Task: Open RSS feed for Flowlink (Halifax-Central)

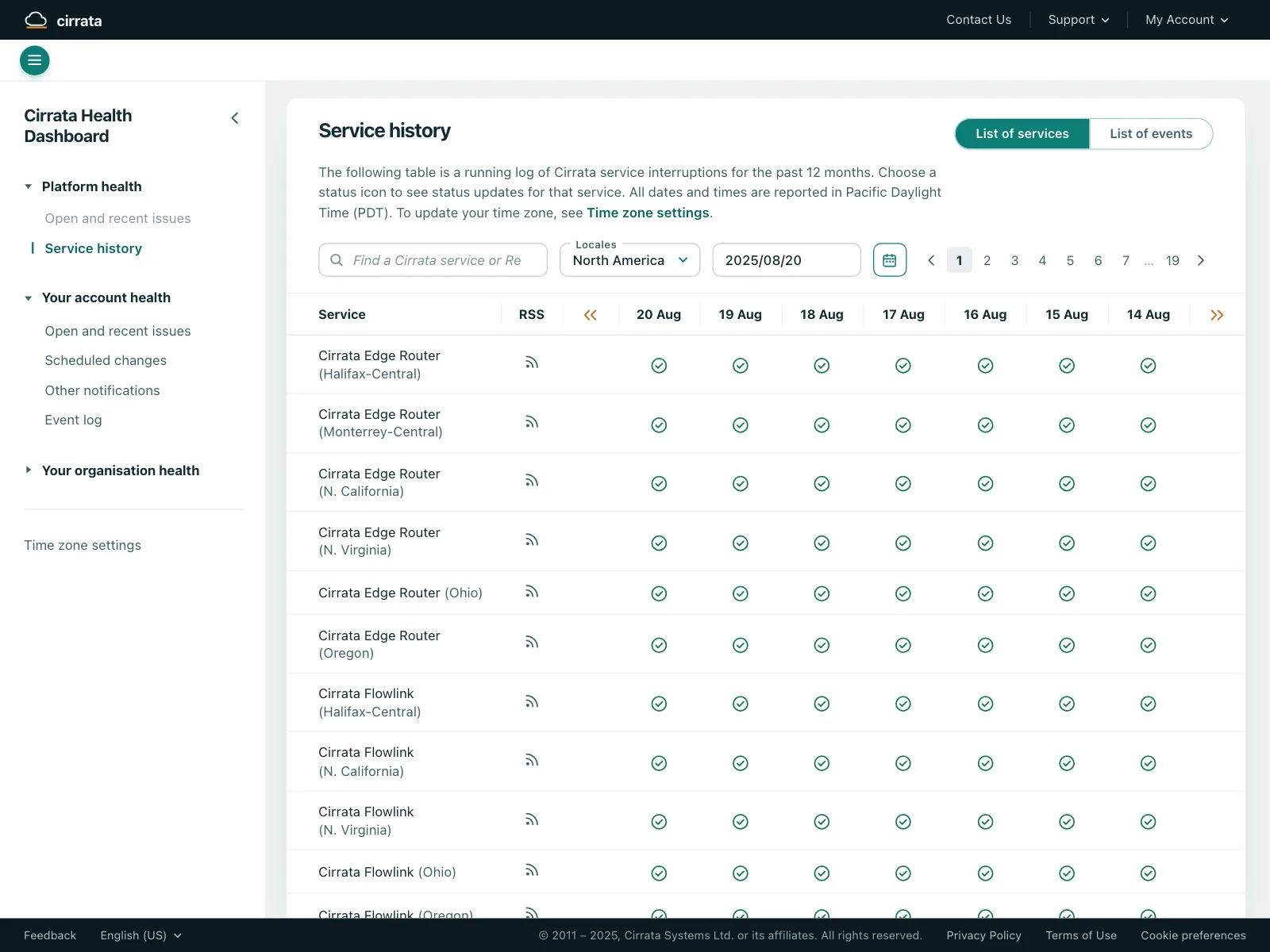Action: (532, 701)
